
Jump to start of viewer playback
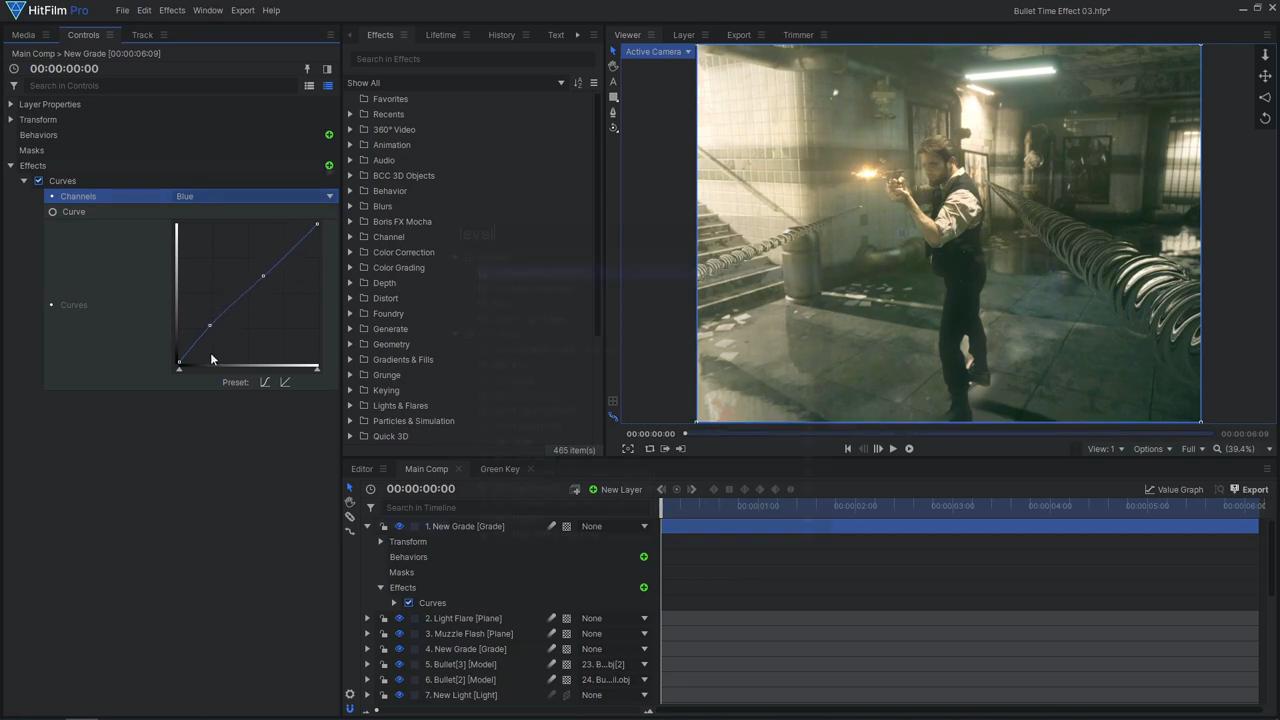848,449
